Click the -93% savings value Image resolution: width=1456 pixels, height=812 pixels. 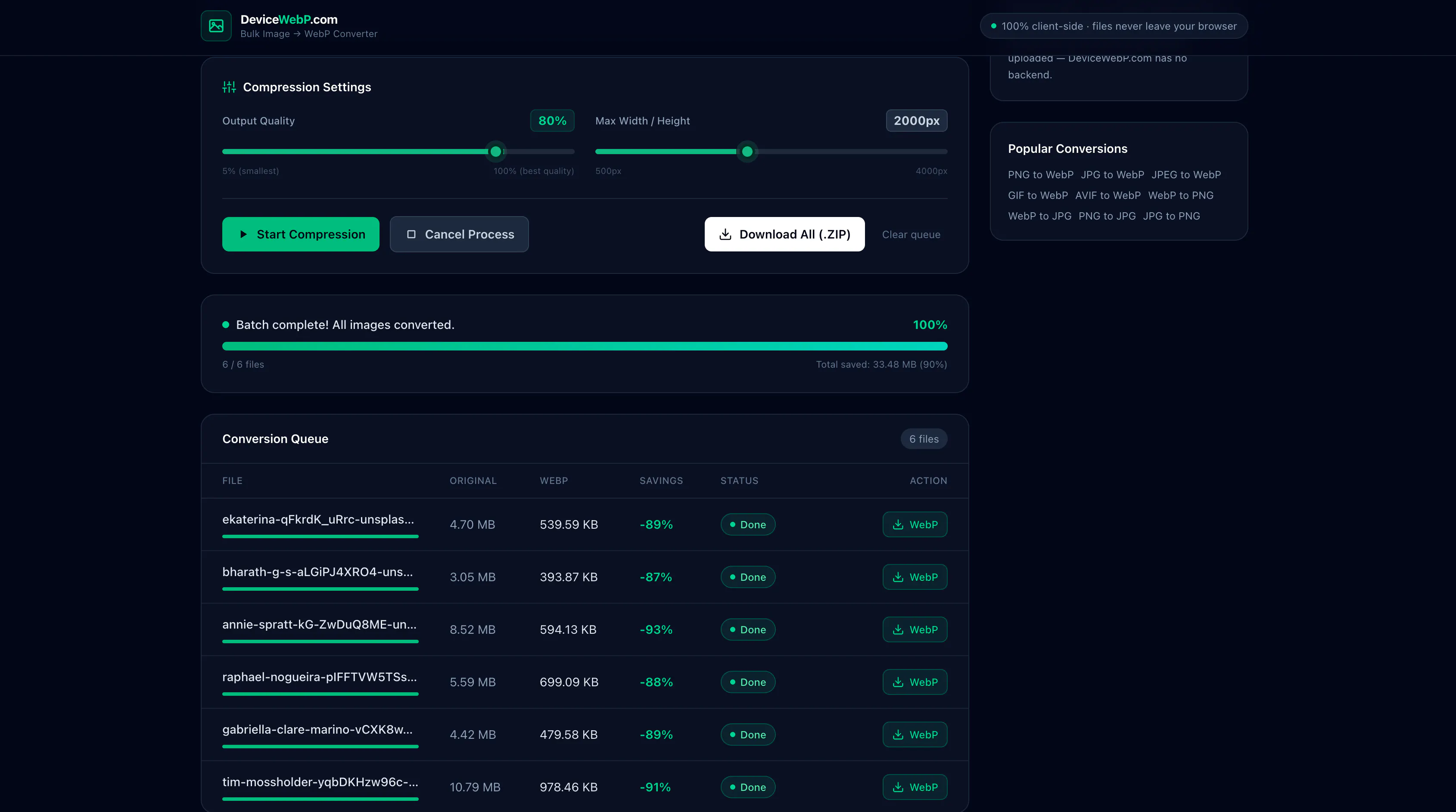pos(656,629)
